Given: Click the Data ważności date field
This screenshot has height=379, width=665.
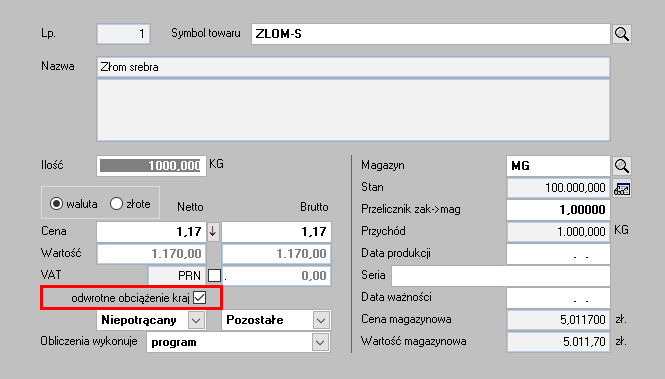Looking at the screenshot, I should pyautogui.click(x=558, y=298).
